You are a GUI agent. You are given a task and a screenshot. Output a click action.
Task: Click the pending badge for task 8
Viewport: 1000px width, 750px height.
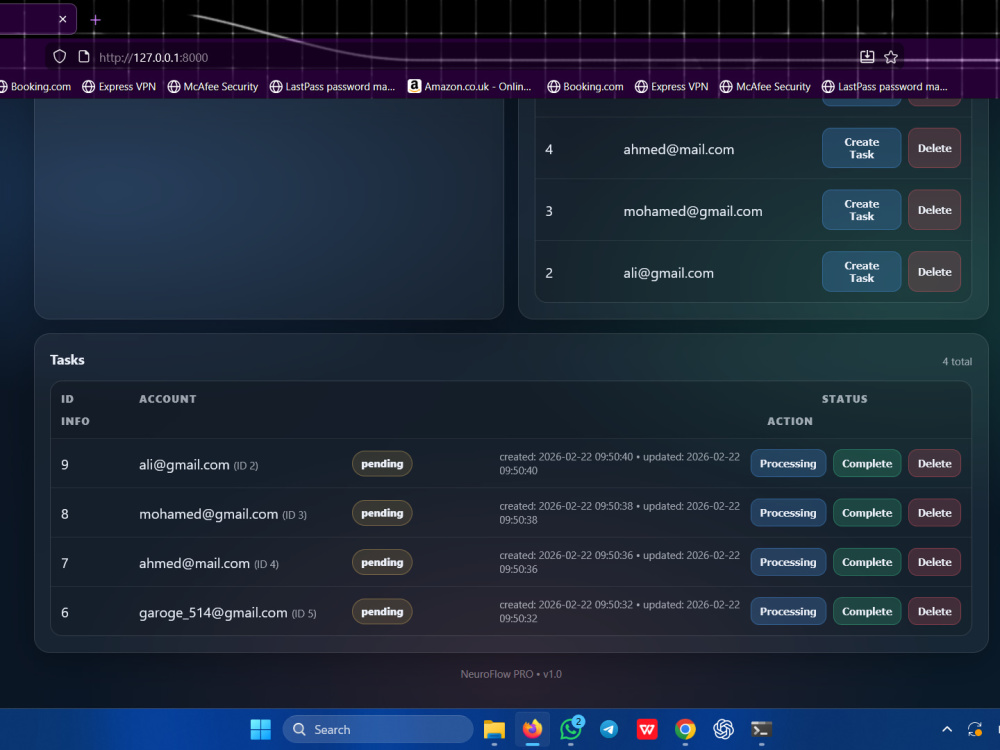(382, 513)
